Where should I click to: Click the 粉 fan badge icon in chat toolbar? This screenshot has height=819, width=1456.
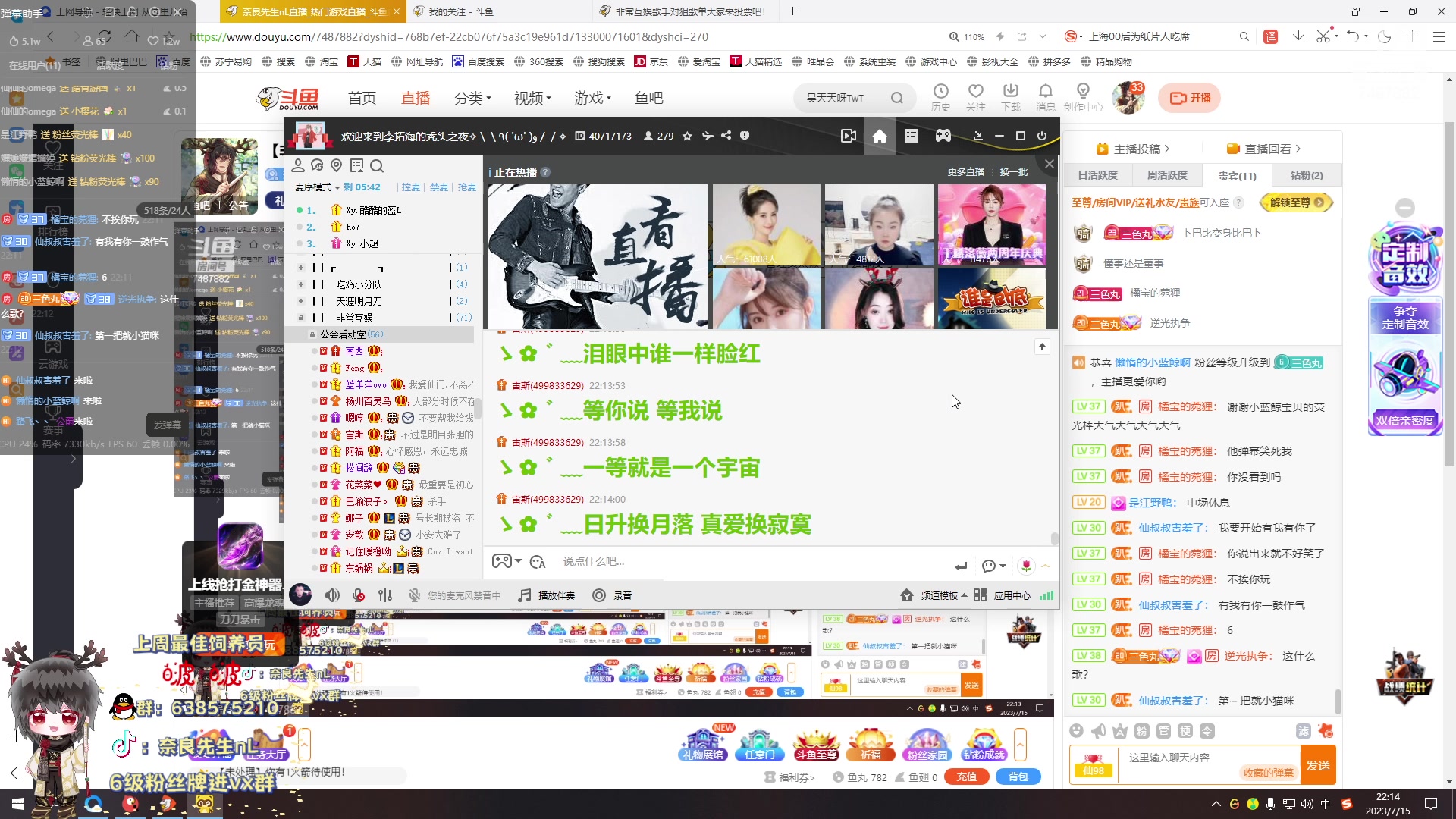[1142, 730]
